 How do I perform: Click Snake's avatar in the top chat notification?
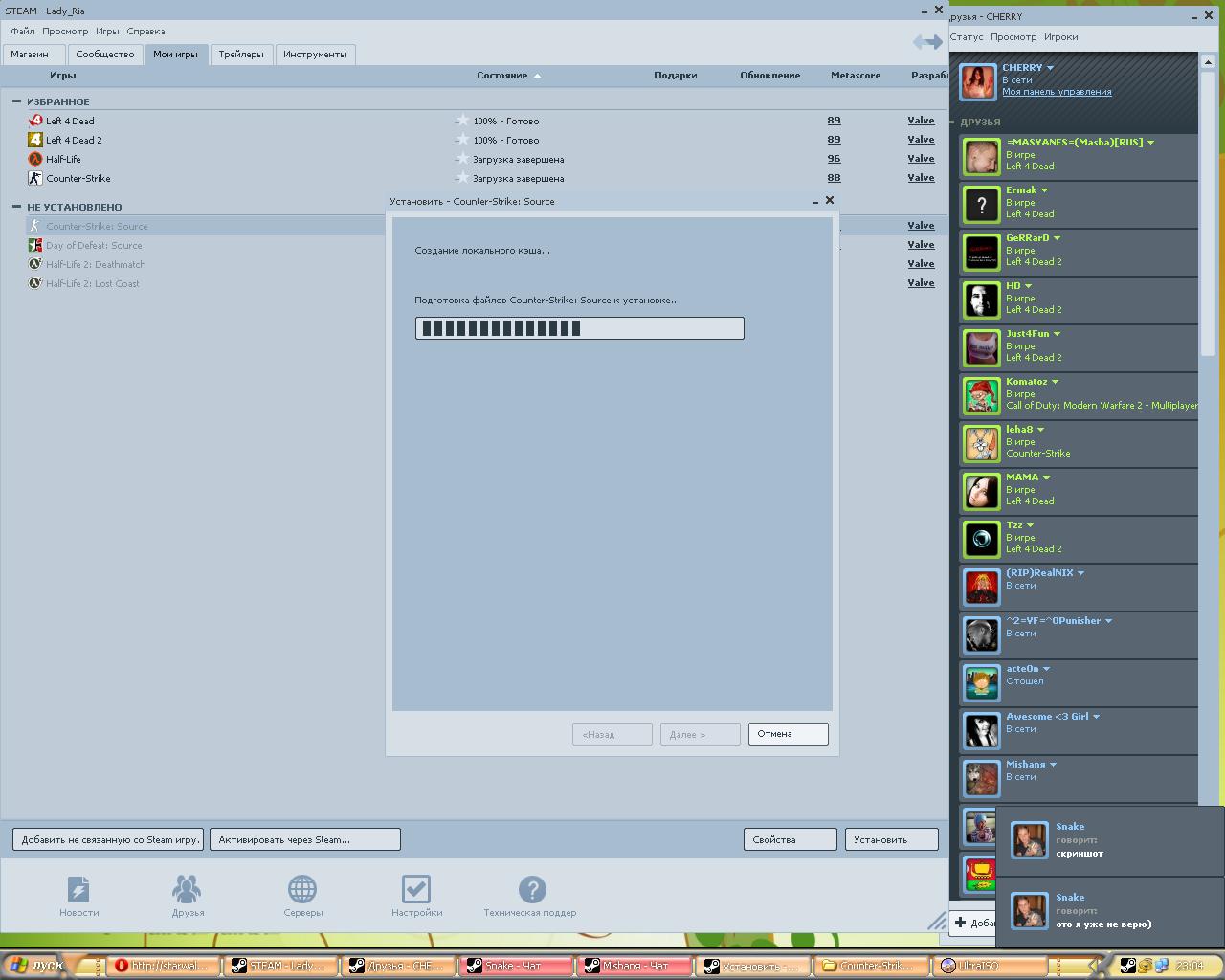[1030, 840]
